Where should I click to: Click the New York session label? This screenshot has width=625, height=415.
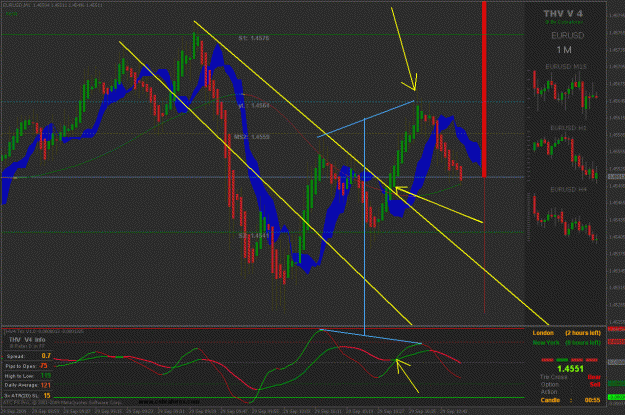point(546,342)
